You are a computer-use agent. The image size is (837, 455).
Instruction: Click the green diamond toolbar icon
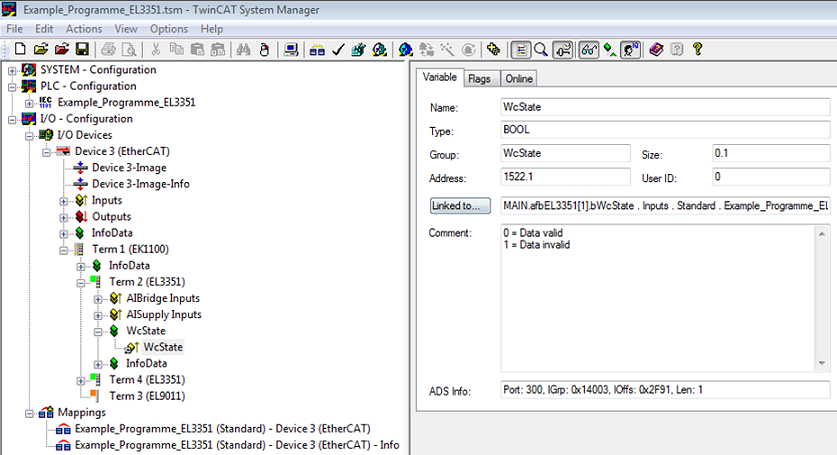point(610,50)
